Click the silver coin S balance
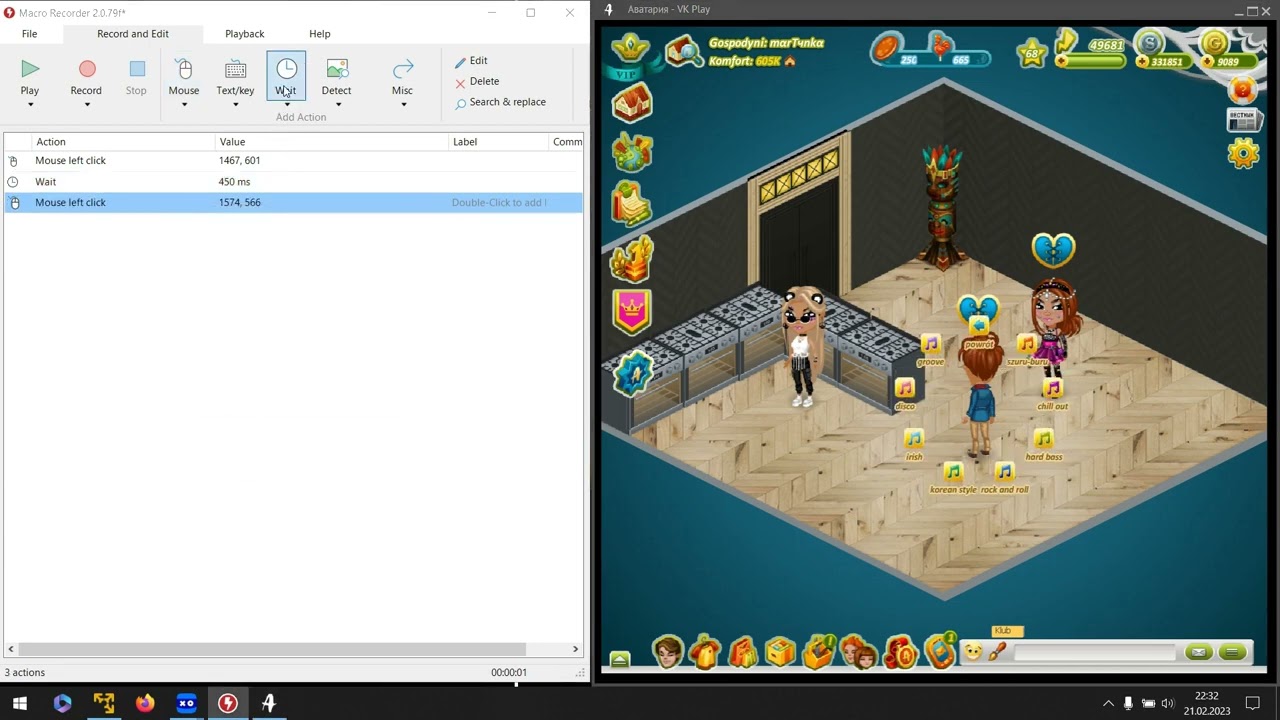Viewport: 1280px width, 720px height. pos(1151,43)
